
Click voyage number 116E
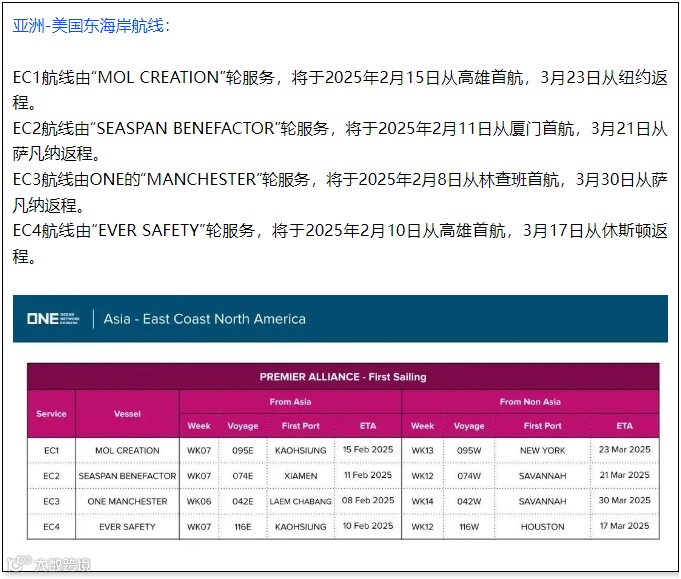coord(242,526)
